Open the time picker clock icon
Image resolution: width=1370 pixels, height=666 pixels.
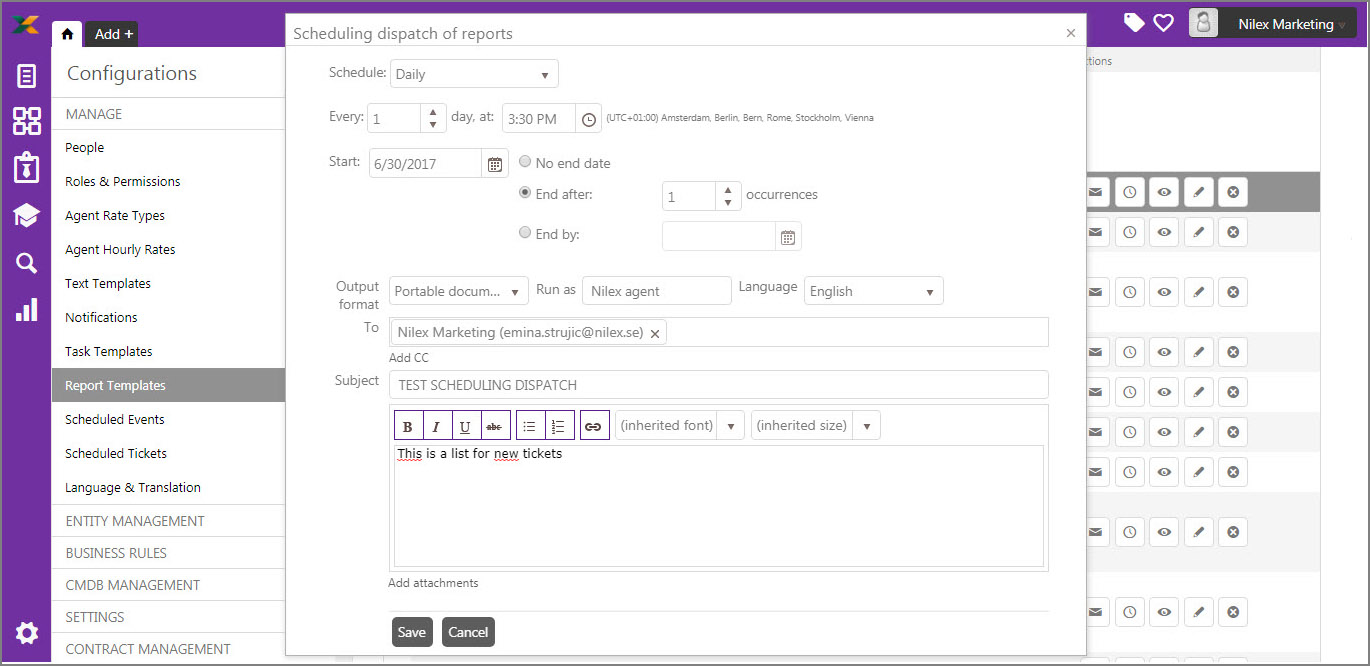(589, 119)
